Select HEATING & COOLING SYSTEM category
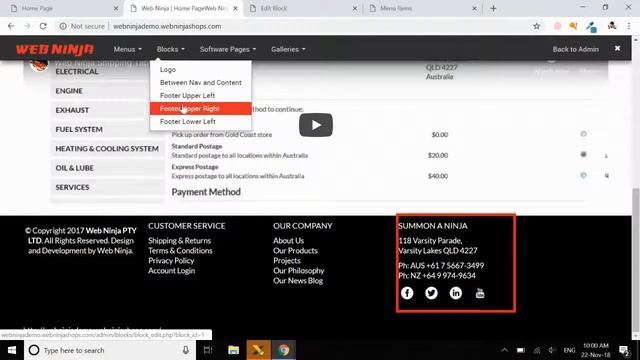The image size is (640, 360). pos(107,149)
